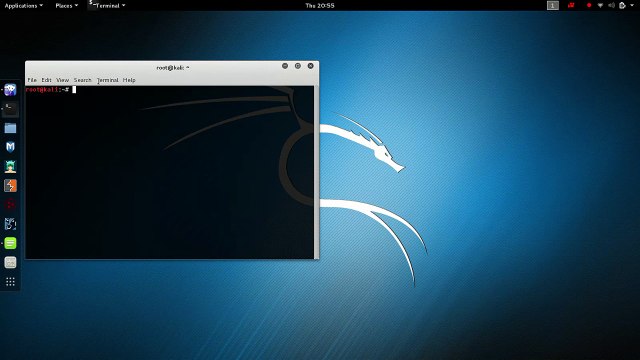Open the network status icon in top bar

coord(600,5)
